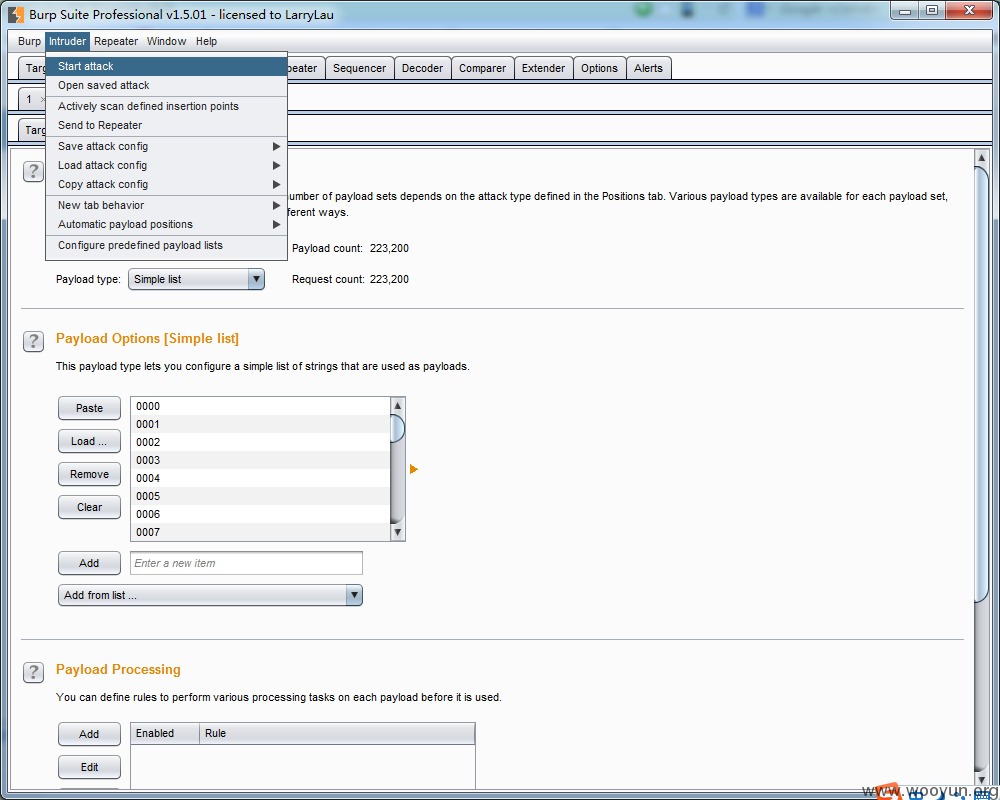Click payload list scrollbar down arrow
This screenshot has height=800, width=1000.
tap(397, 532)
